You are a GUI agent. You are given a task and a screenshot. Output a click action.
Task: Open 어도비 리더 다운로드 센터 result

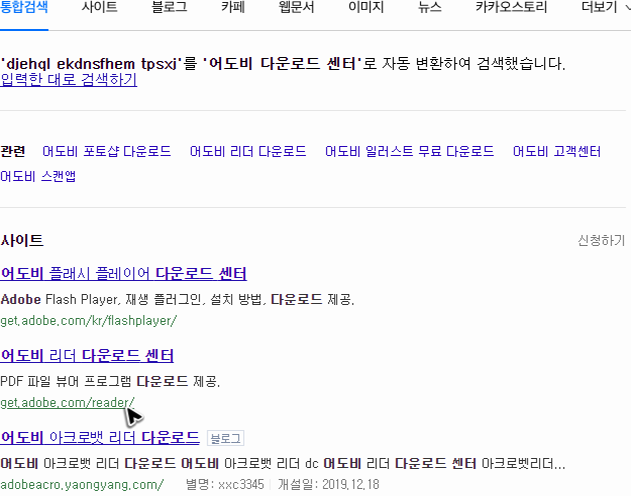[87, 356]
